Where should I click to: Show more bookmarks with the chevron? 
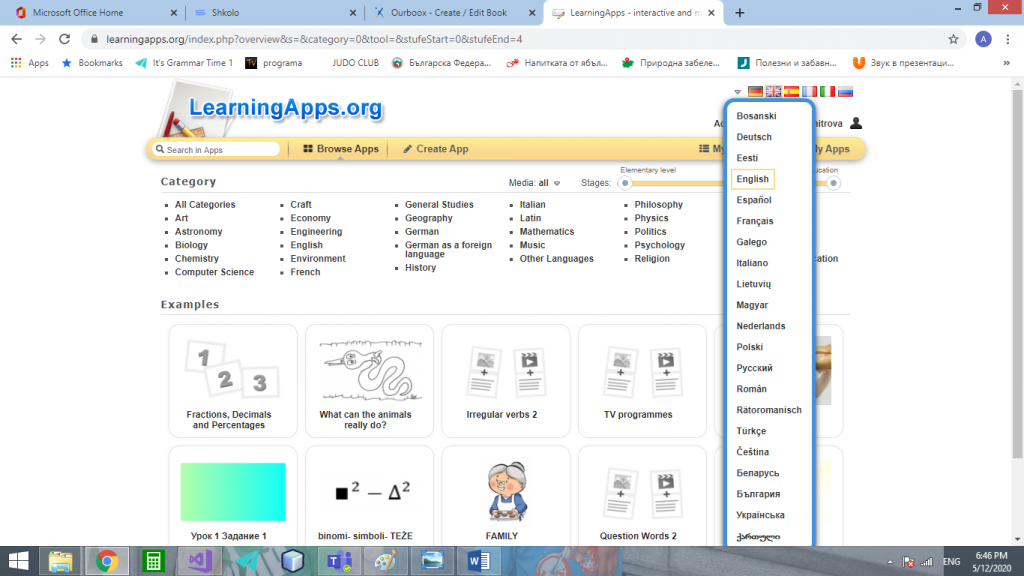(1006, 63)
